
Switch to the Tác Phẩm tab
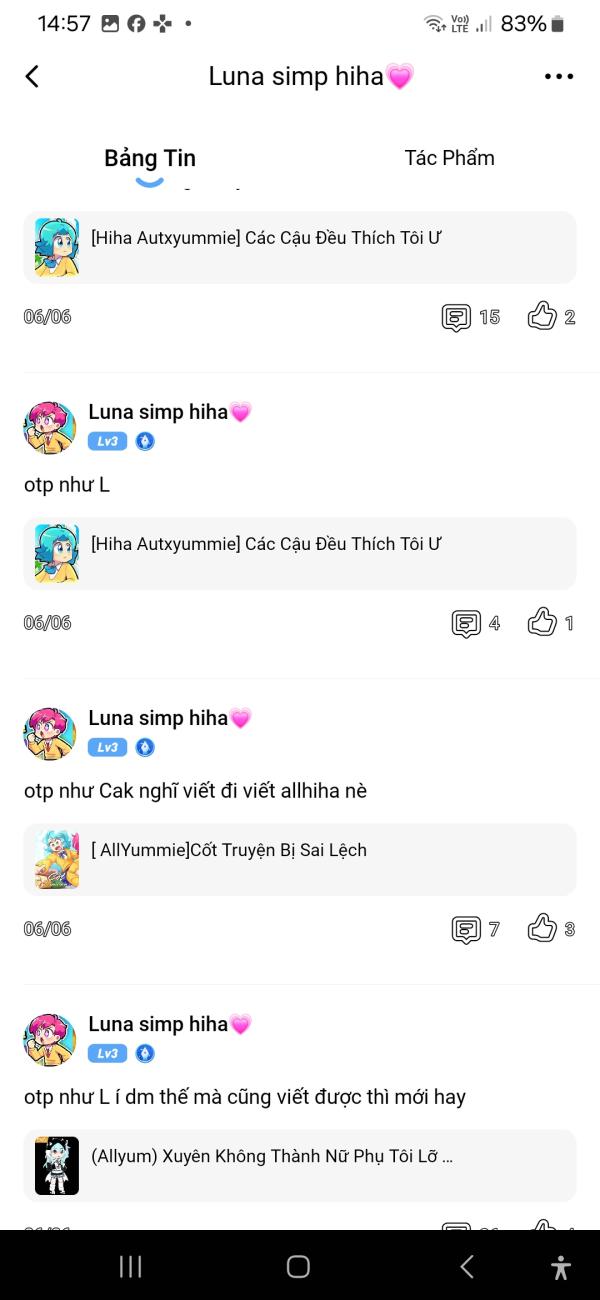pos(449,158)
